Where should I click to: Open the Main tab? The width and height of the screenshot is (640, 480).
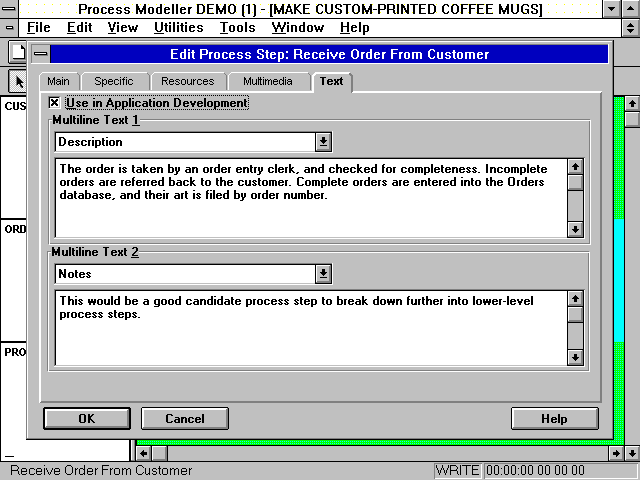[58, 81]
